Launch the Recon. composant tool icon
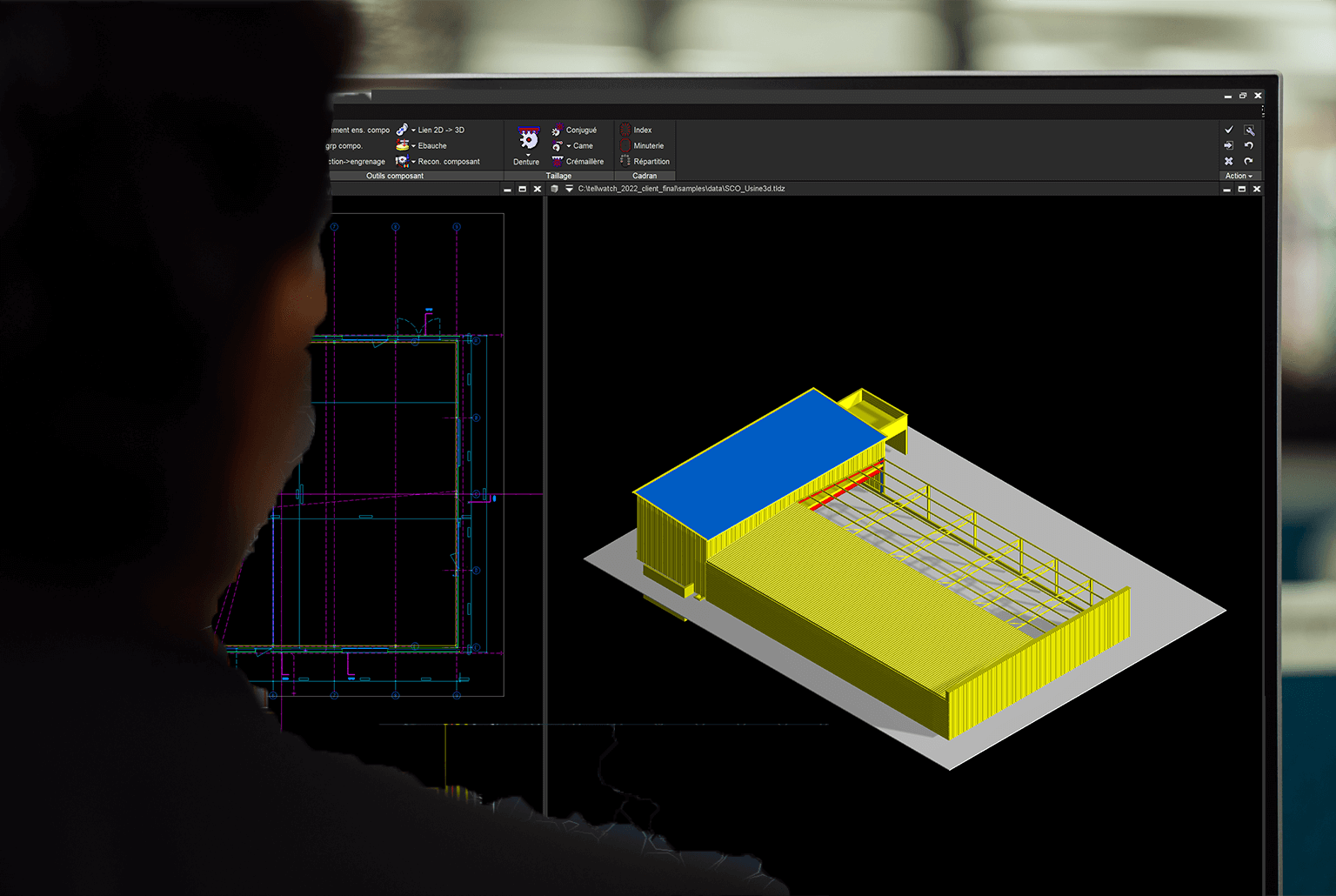Screen dimensions: 1336x896 click(402, 161)
